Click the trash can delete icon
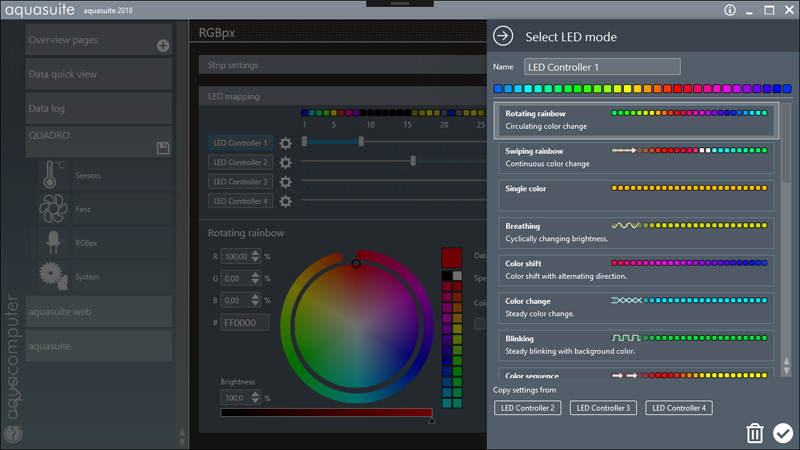The image size is (800, 450). [x=755, y=433]
